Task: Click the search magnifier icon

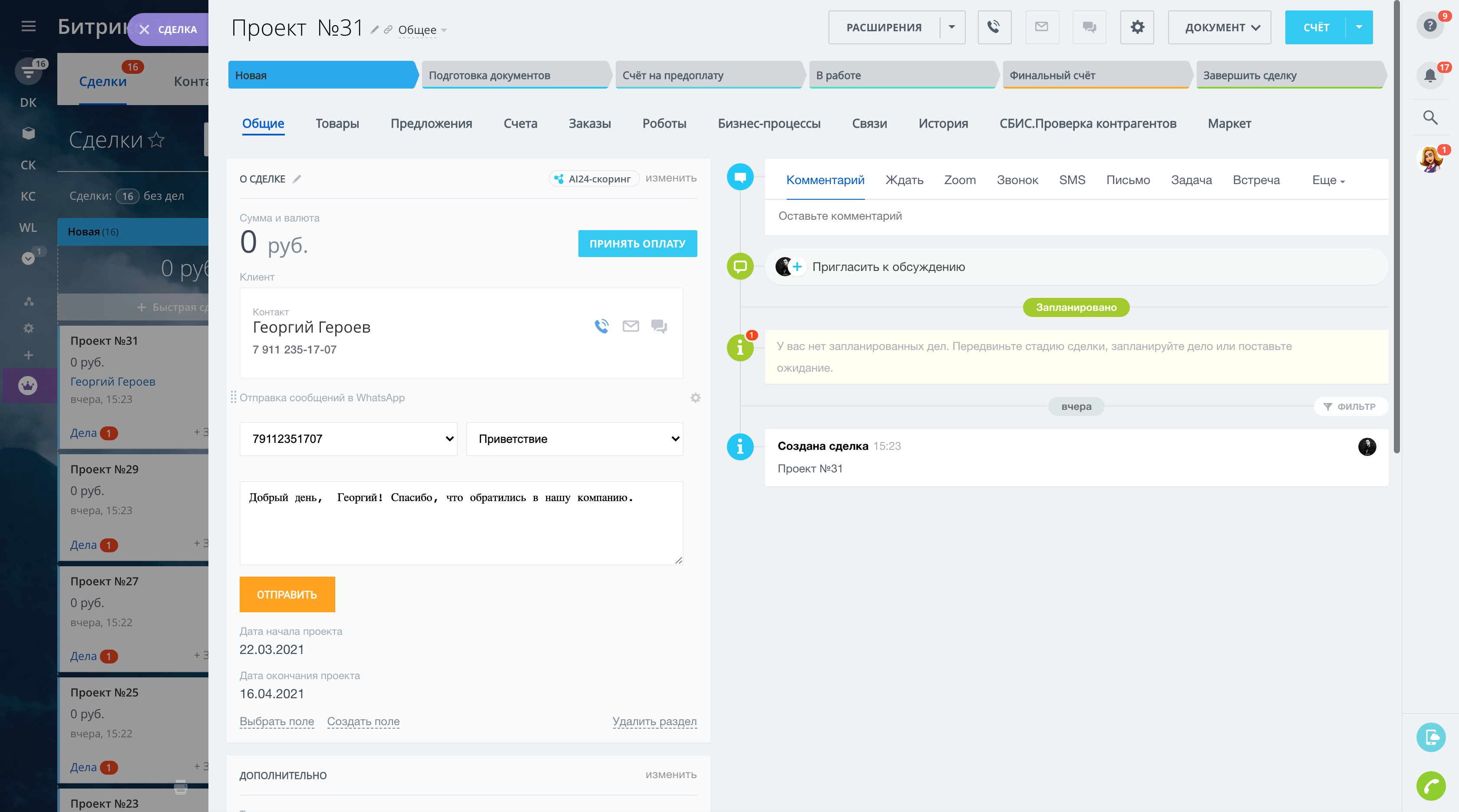Action: pyautogui.click(x=1429, y=118)
